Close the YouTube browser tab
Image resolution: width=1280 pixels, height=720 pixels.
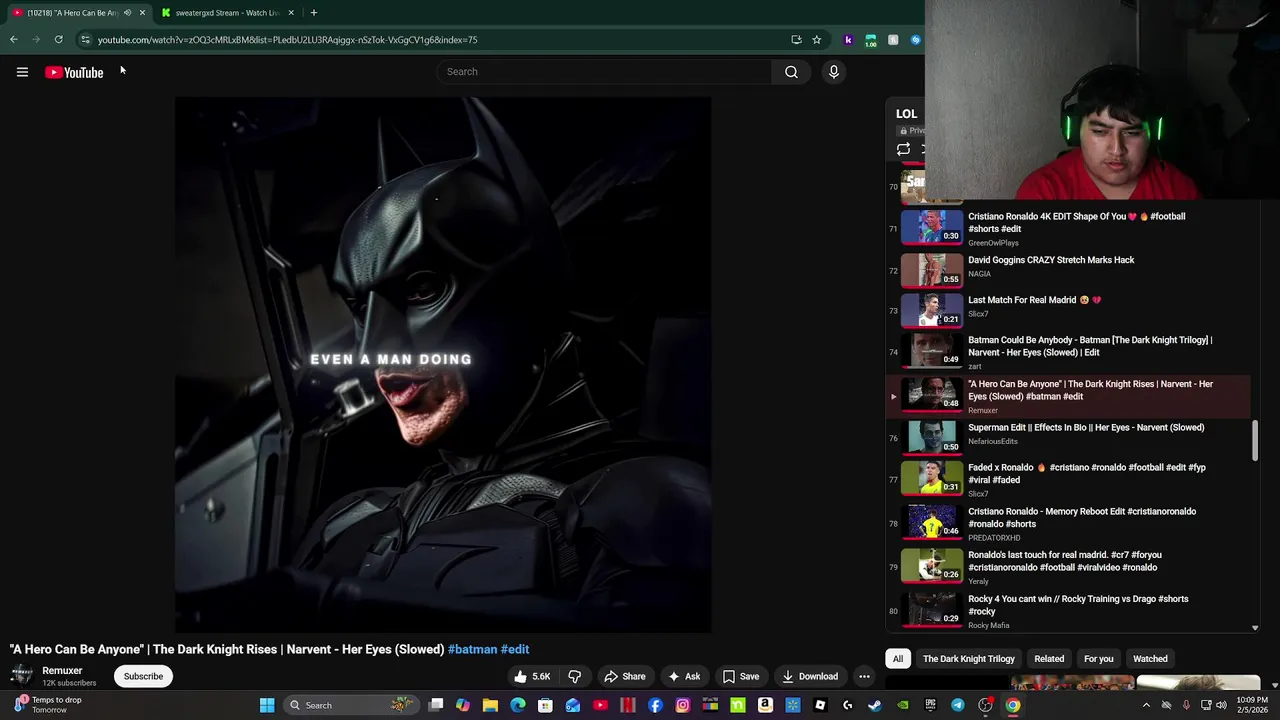[x=142, y=13]
